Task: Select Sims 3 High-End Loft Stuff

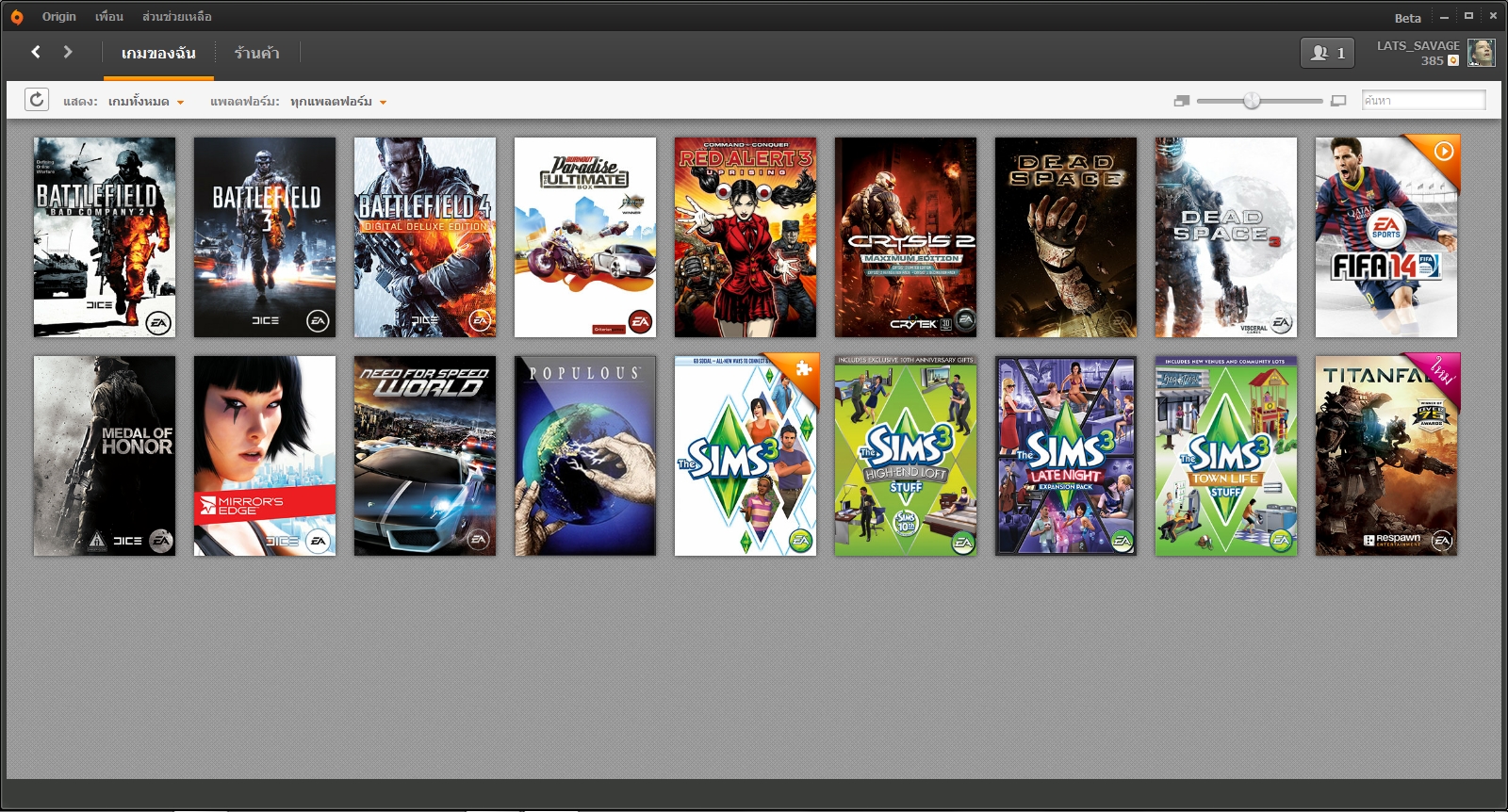Action: pyautogui.click(x=906, y=456)
